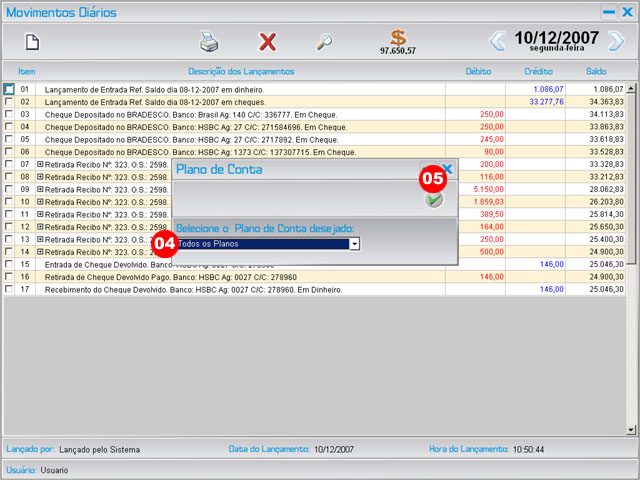Open the magnifying glass search tool
Screen dimensions: 640x480
(x=324, y=42)
